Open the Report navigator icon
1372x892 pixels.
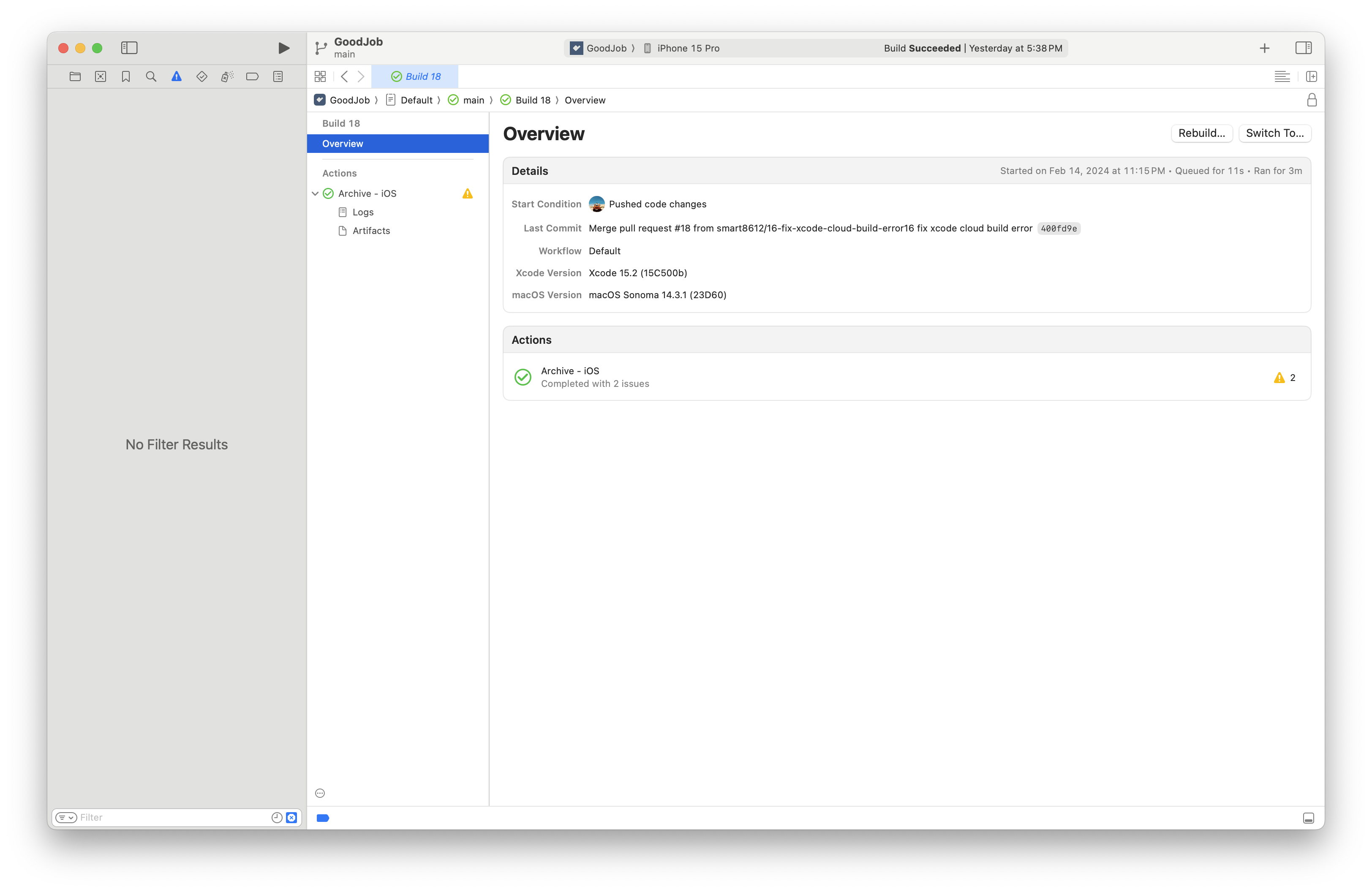click(x=278, y=76)
